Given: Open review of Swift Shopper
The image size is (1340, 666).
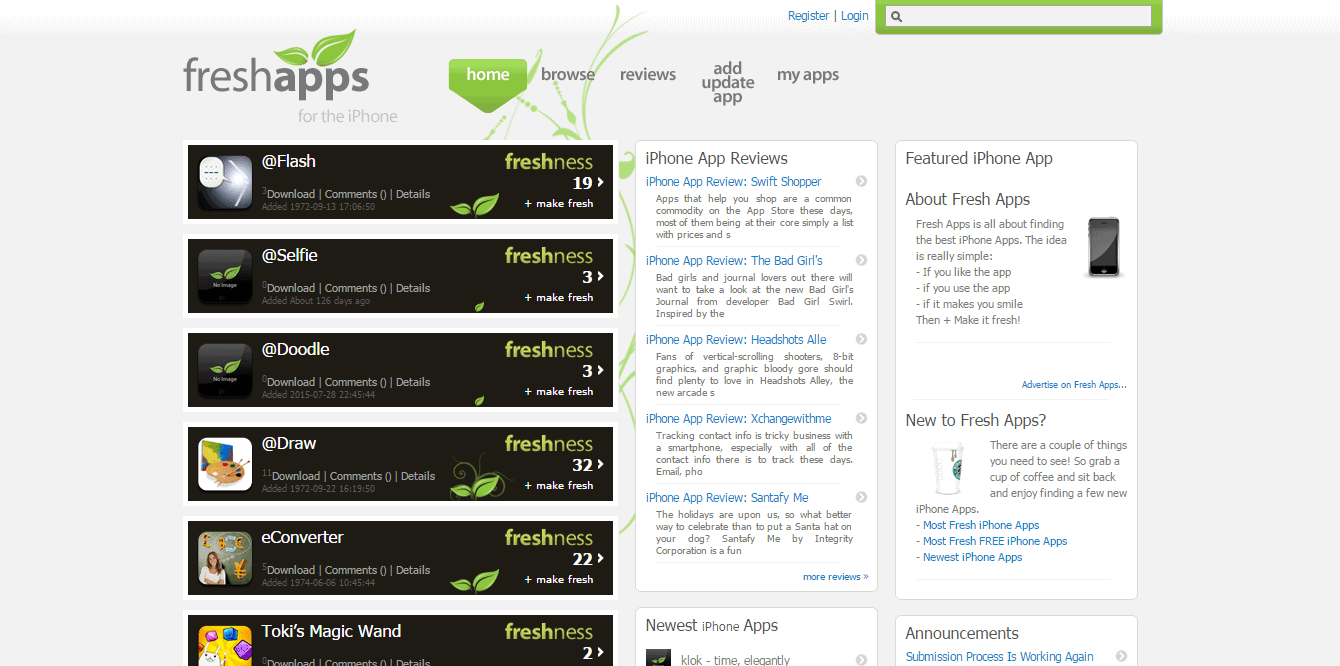Looking at the screenshot, I should pyautogui.click(x=733, y=181).
